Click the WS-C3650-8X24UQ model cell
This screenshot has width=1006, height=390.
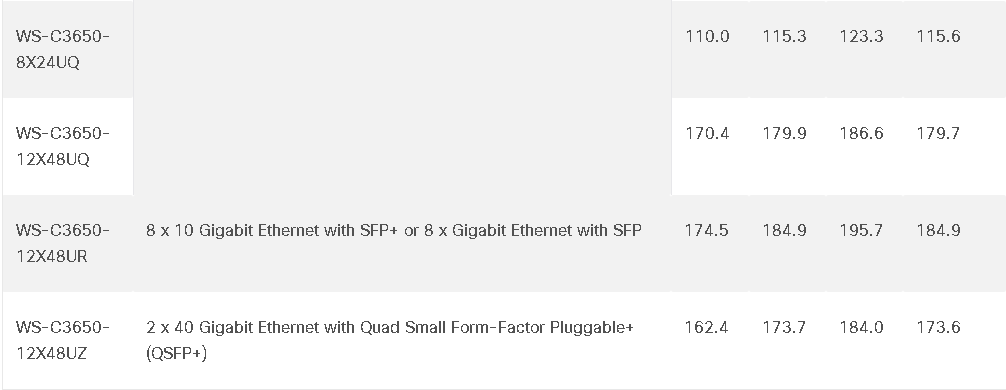tap(63, 49)
